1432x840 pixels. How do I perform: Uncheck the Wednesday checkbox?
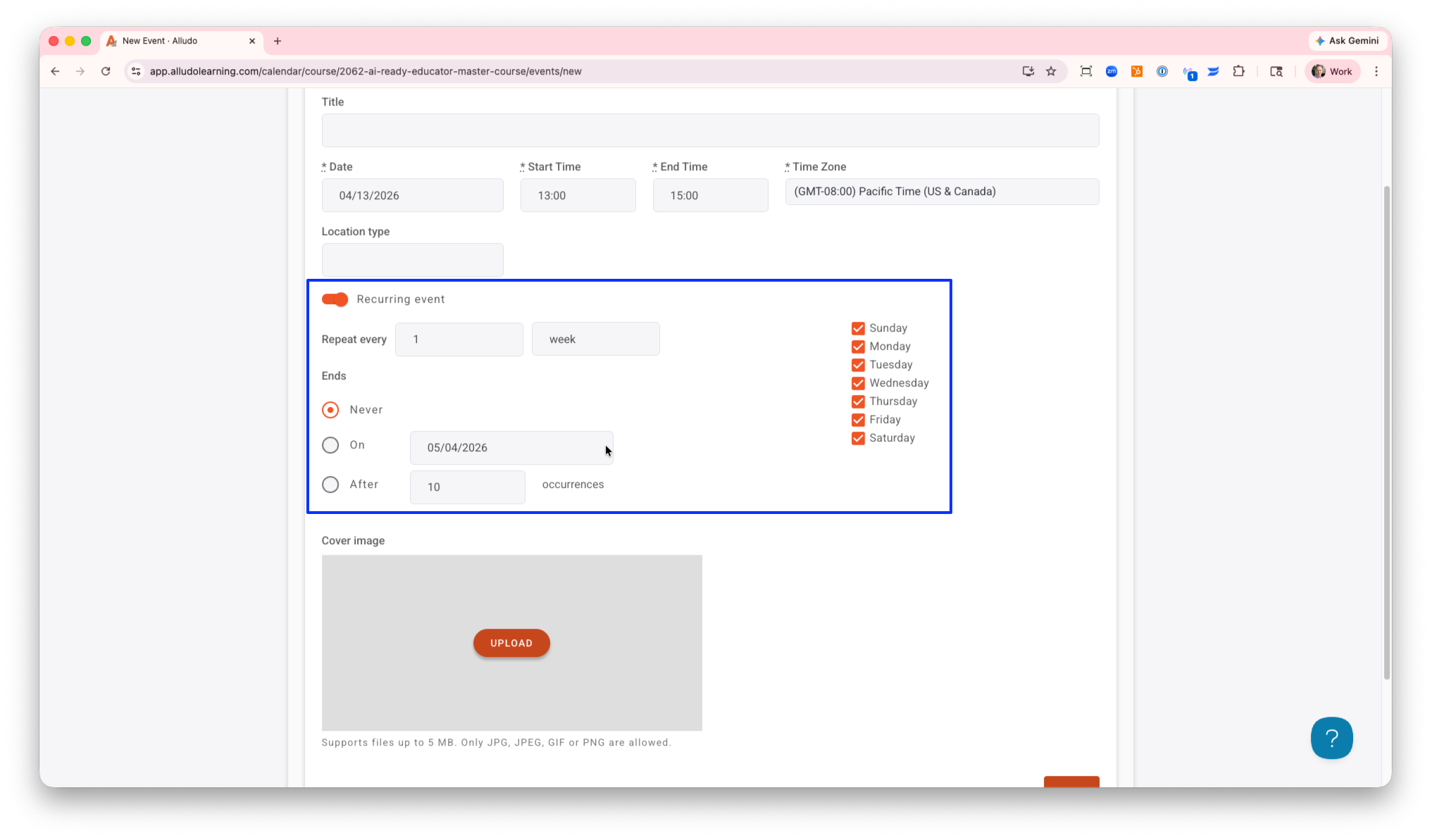click(858, 383)
